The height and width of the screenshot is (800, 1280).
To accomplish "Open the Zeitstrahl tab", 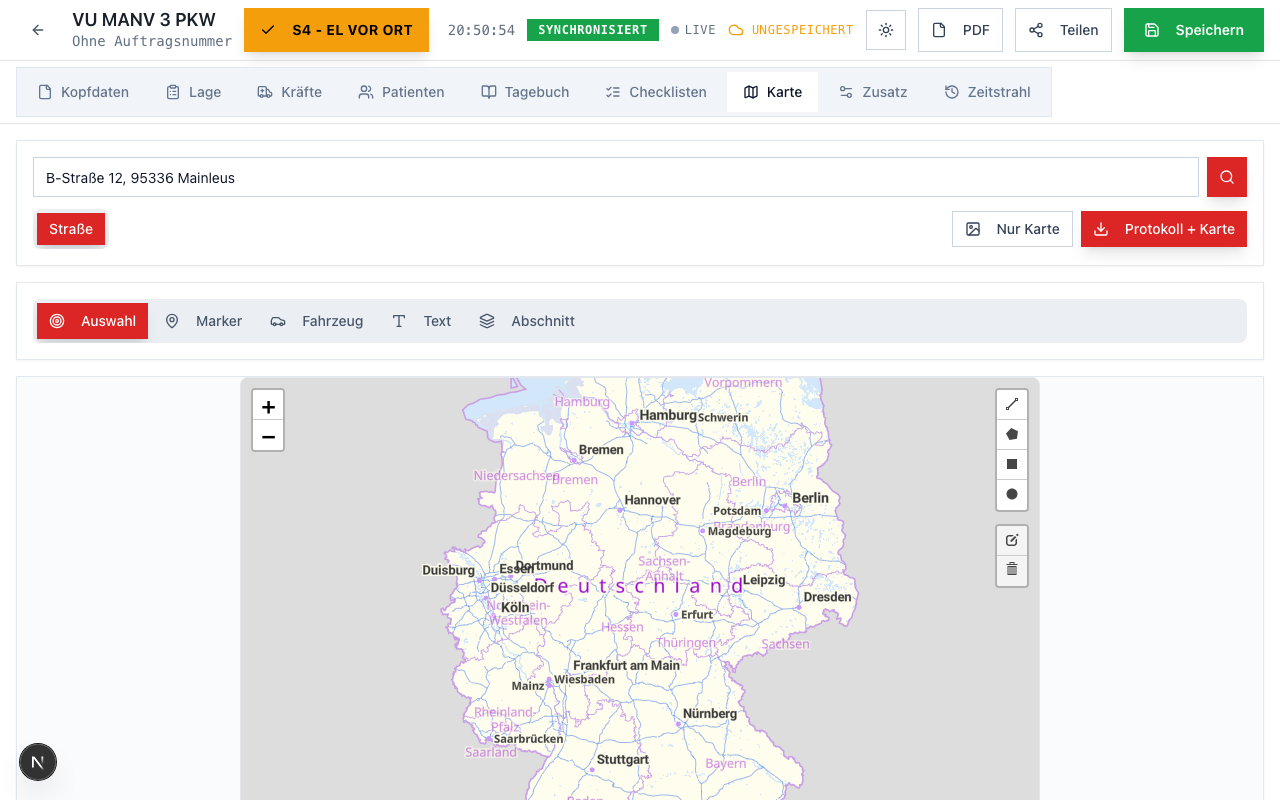I will point(987,92).
